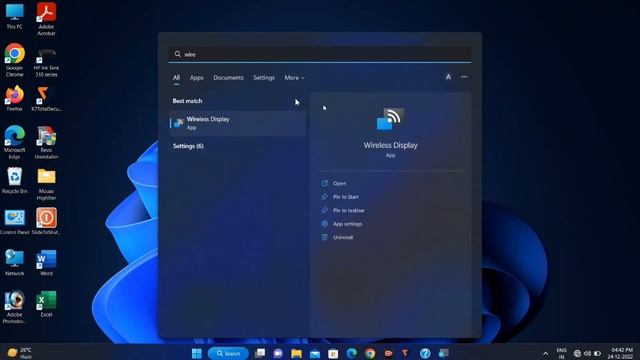Click the large Wireless Display preview icon

[390, 119]
